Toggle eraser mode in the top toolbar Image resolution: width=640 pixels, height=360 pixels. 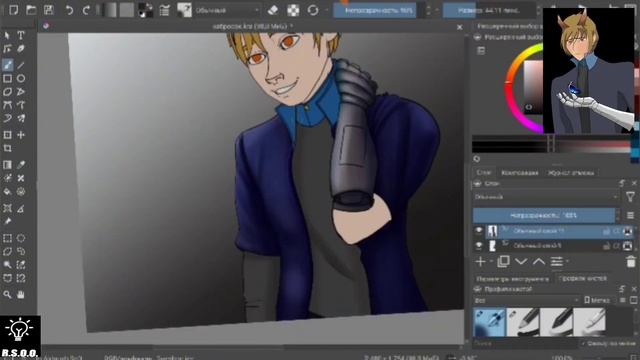click(x=273, y=10)
